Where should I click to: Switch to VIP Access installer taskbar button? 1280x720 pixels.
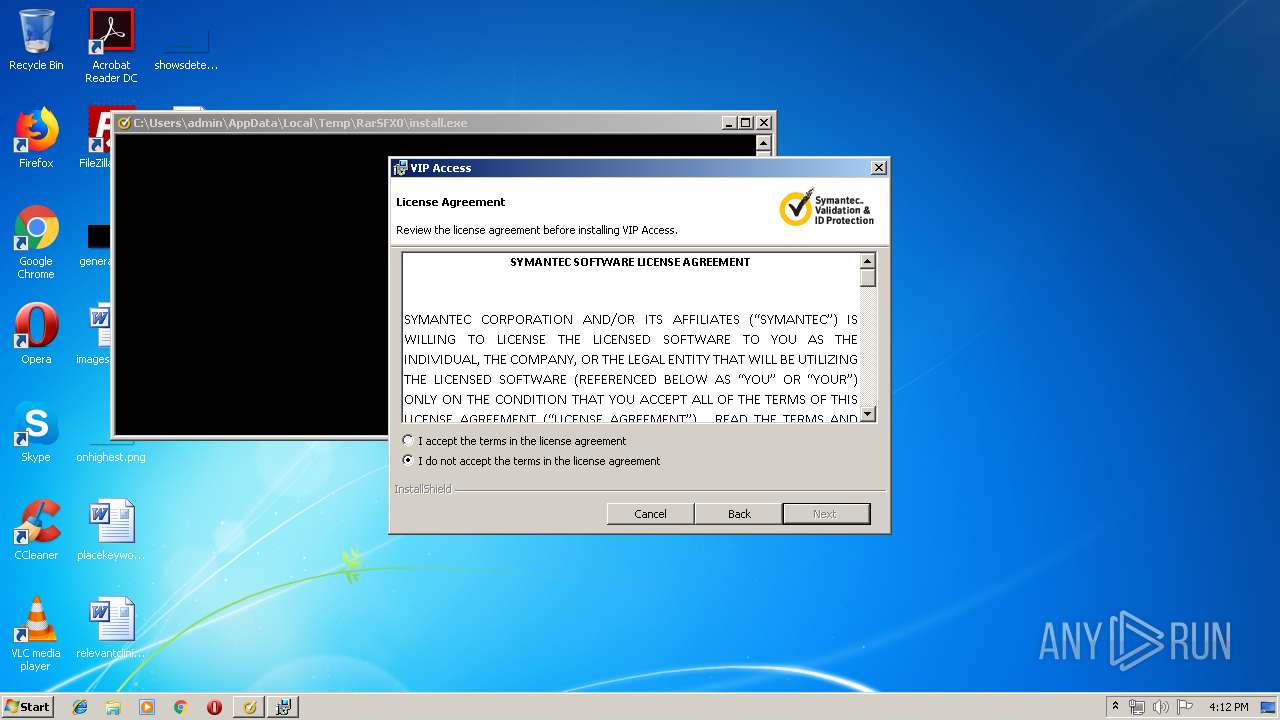(283, 707)
